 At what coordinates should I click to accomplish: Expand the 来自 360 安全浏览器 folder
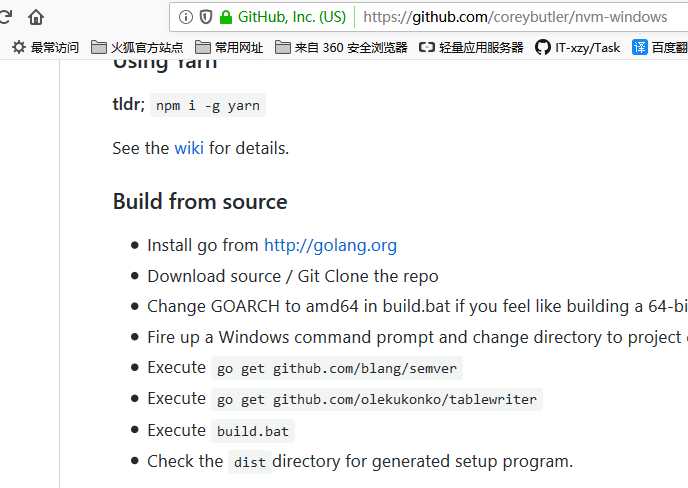pos(341,47)
